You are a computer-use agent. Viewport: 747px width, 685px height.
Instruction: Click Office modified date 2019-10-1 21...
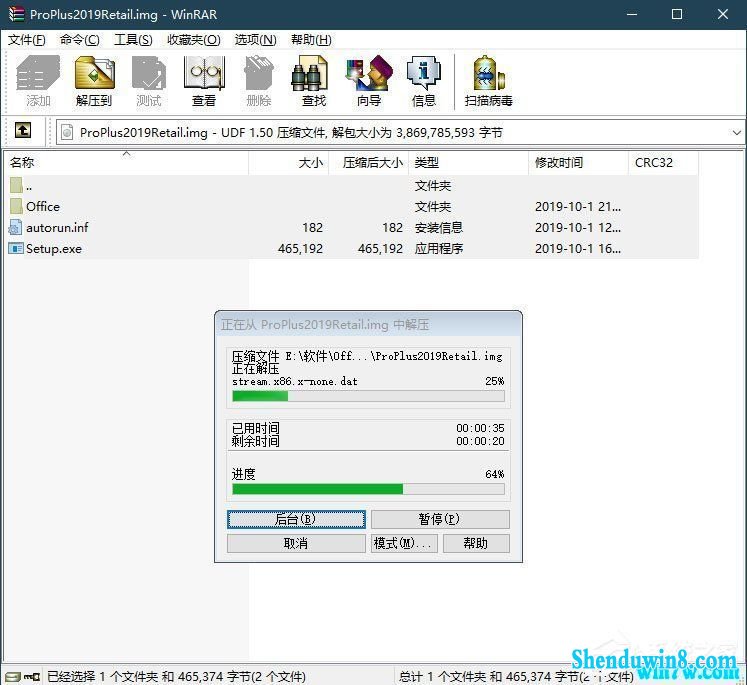pos(578,206)
